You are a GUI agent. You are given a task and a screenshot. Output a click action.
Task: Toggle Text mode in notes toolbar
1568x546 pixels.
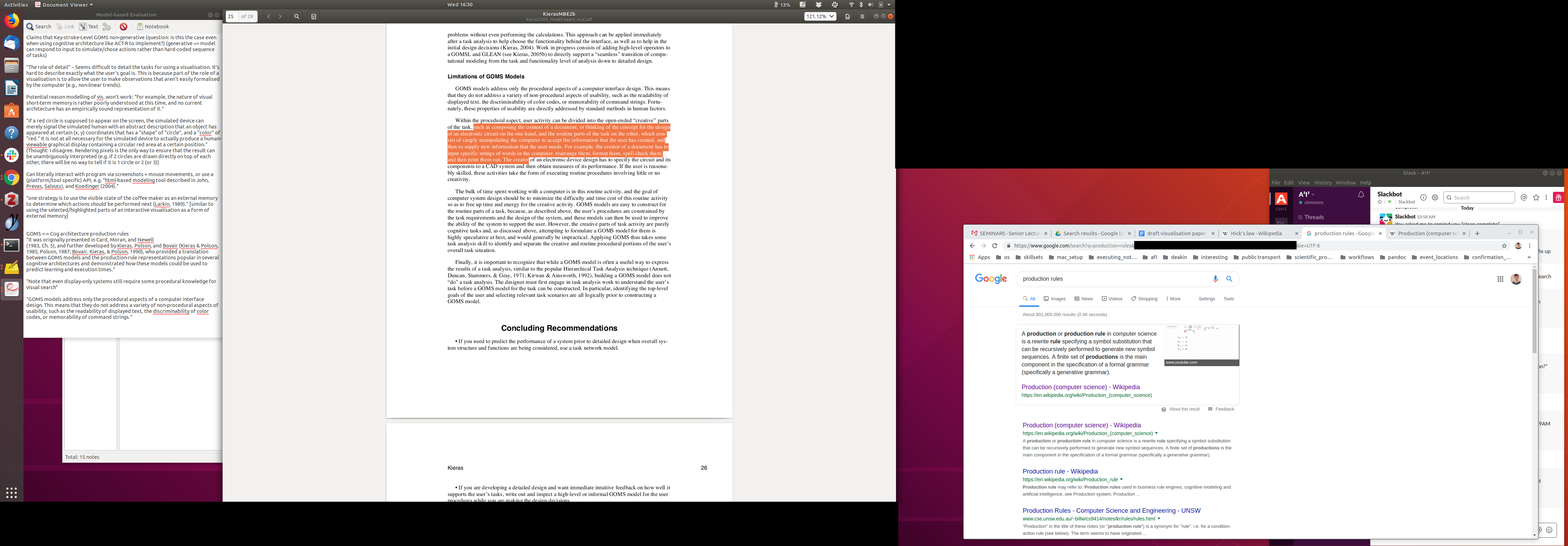89,27
